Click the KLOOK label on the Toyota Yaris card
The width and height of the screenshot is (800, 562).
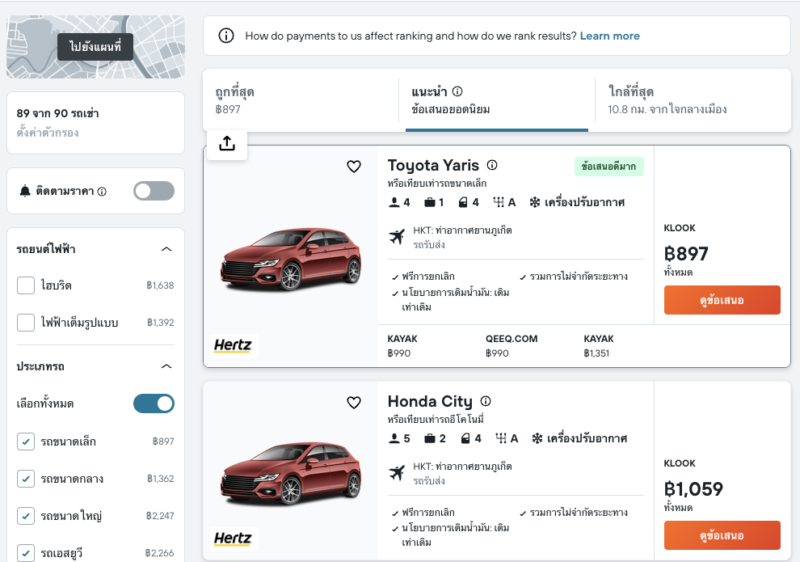point(679,228)
